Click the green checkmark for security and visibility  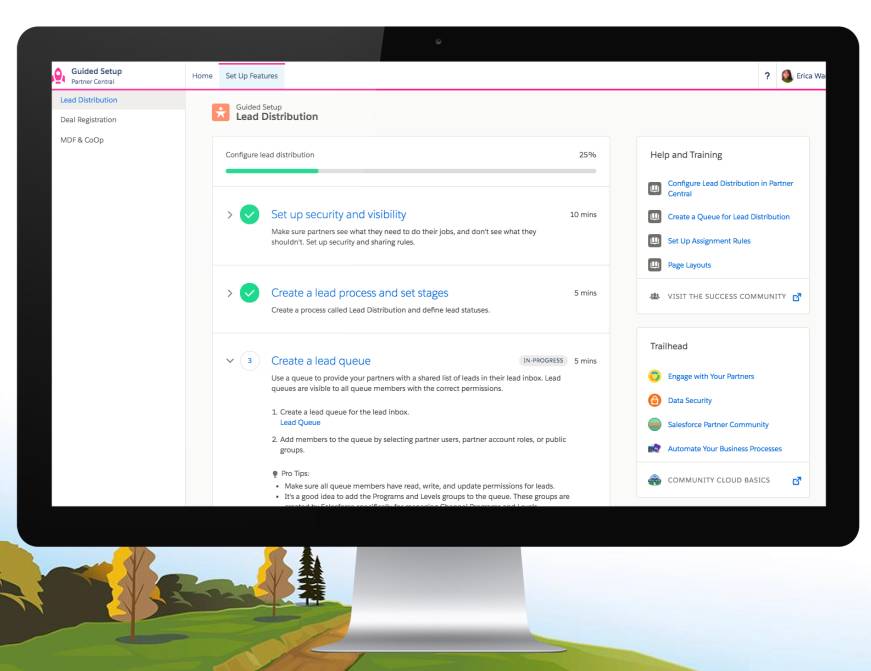(249, 214)
